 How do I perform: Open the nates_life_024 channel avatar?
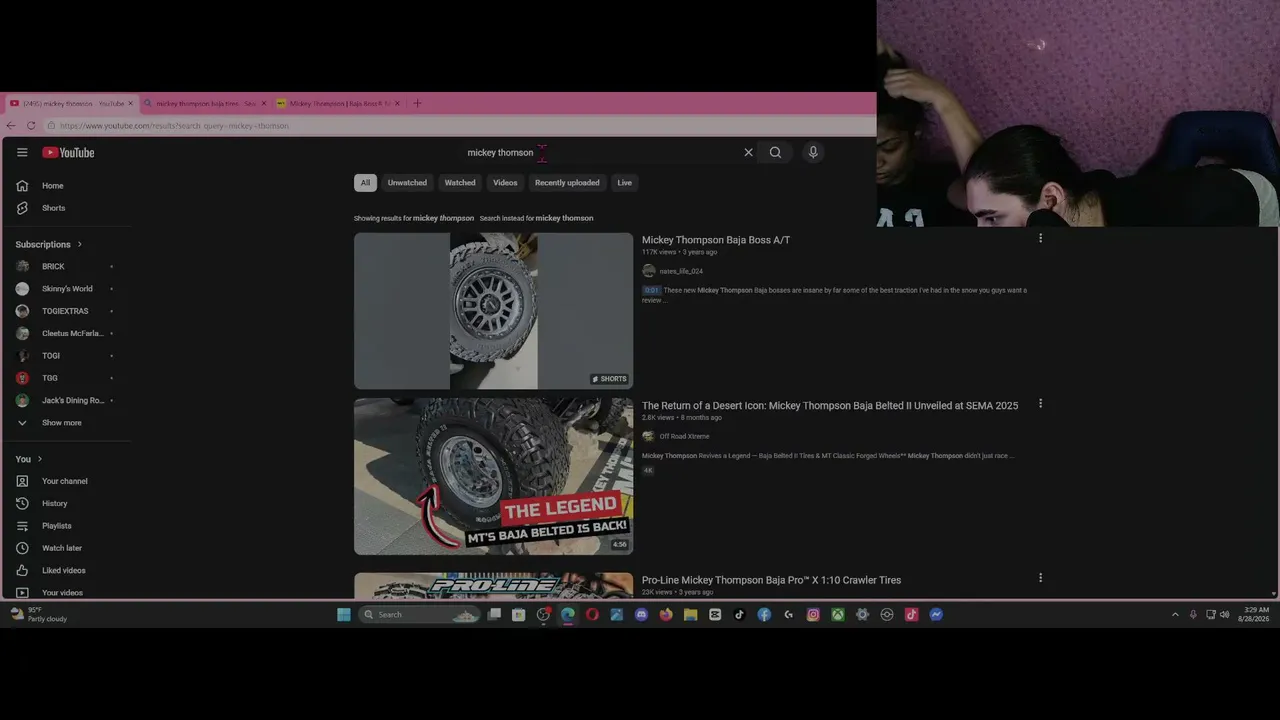(x=649, y=271)
